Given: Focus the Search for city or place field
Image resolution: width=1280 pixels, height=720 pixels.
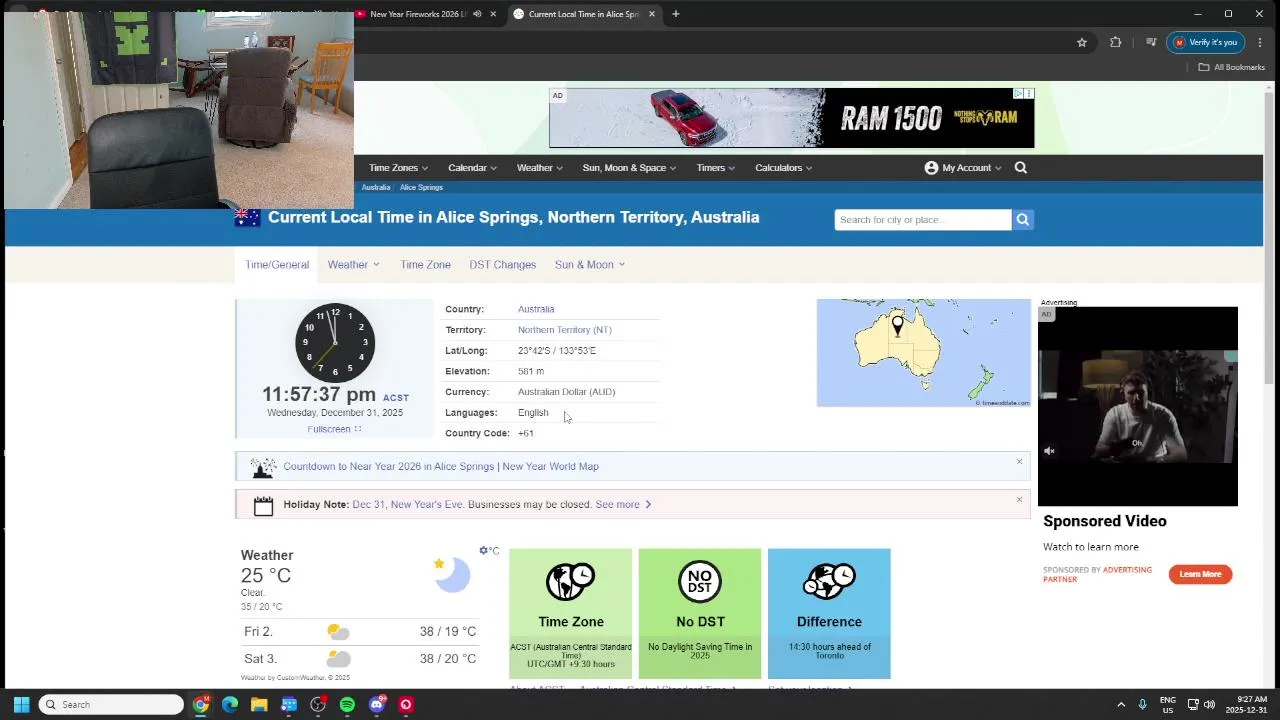Looking at the screenshot, I should tap(923, 220).
